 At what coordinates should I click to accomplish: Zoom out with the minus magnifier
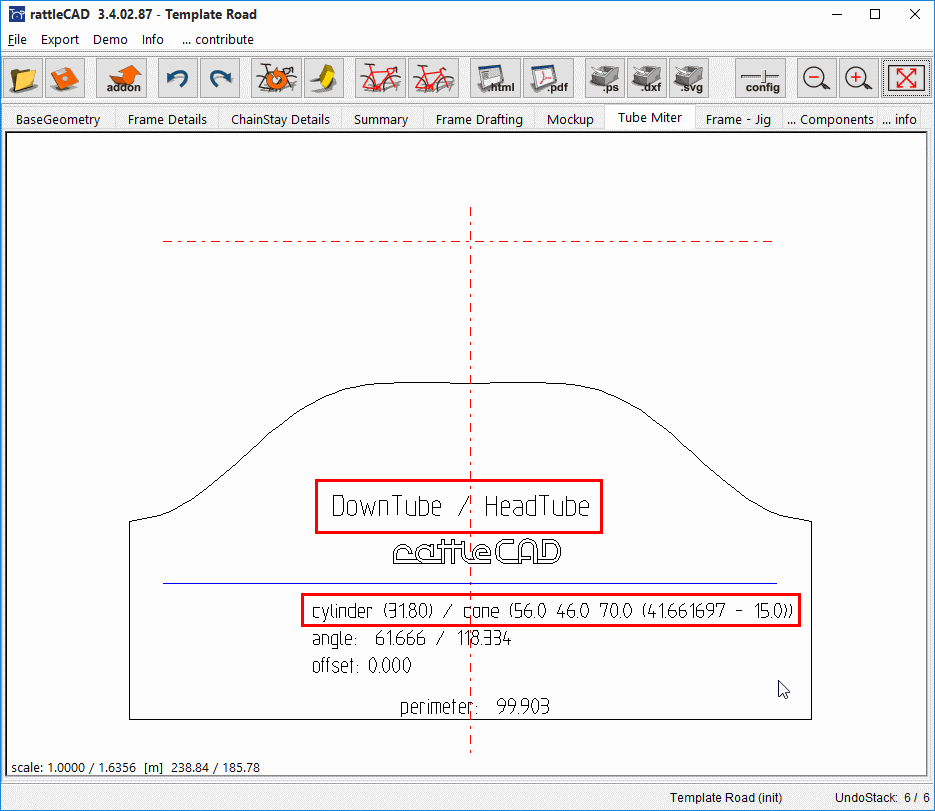[x=816, y=78]
